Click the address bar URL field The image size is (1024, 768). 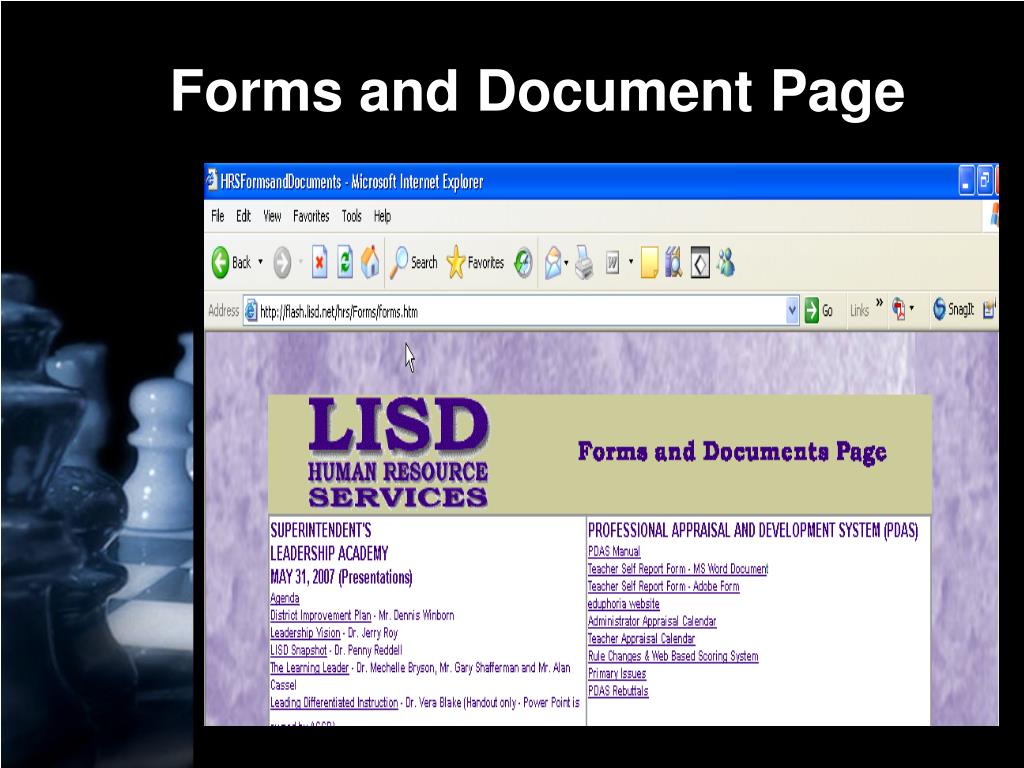pyautogui.click(x=520, y=312)
